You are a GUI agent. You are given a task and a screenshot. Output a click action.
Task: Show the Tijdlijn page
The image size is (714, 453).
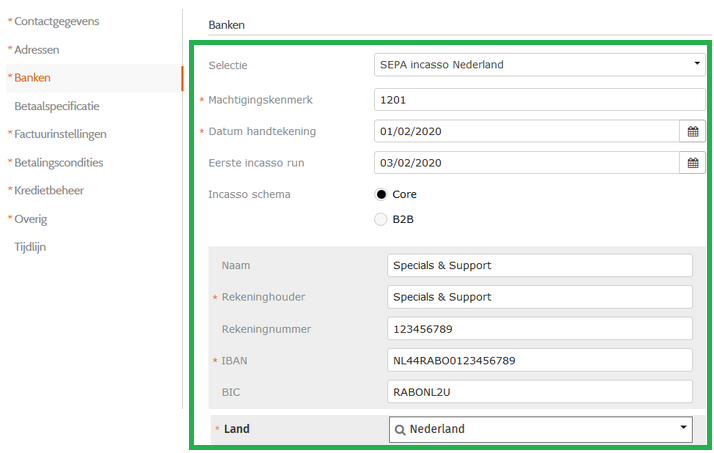pyautogui.click(x=30, y=246)
